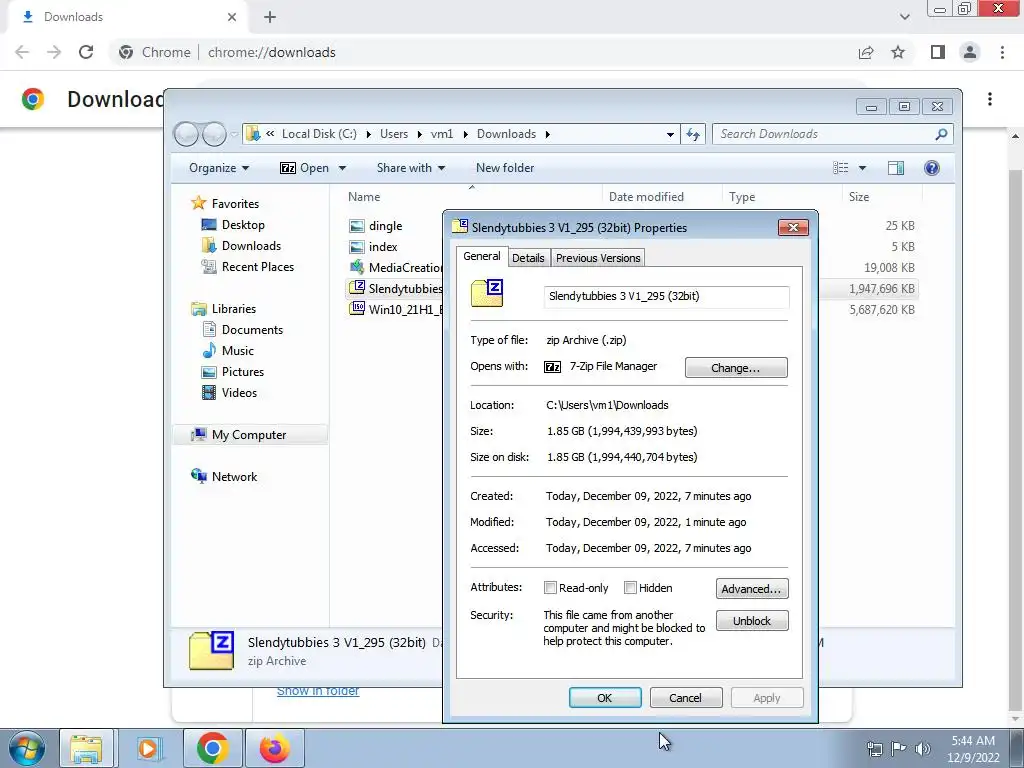This screenshot has height=768, width=1024.
Task: Expand the arrow after Downloads in breadcrumb
Action: coord(547,134)
